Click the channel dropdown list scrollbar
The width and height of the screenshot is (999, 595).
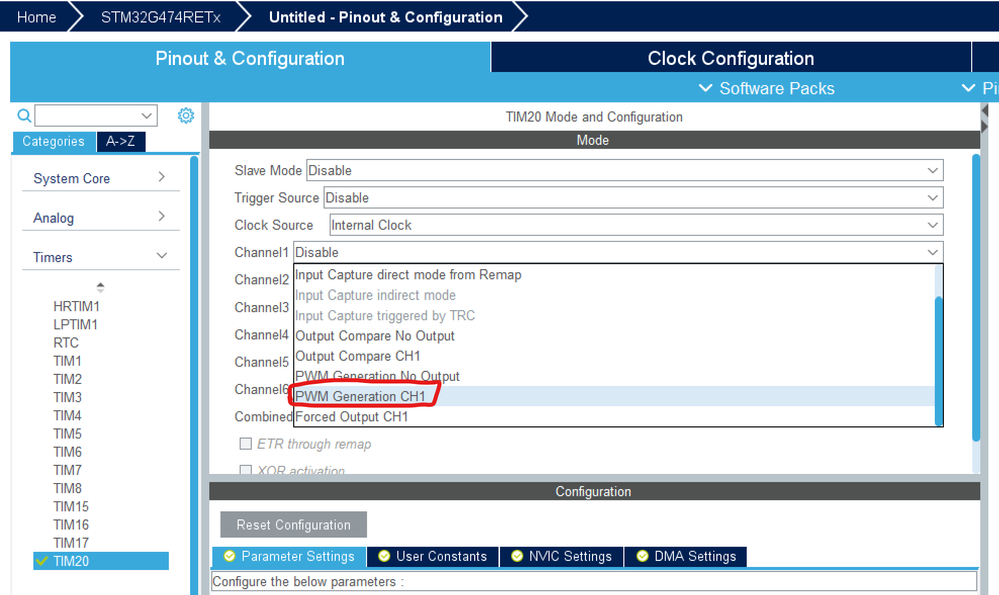click(938, 361)
